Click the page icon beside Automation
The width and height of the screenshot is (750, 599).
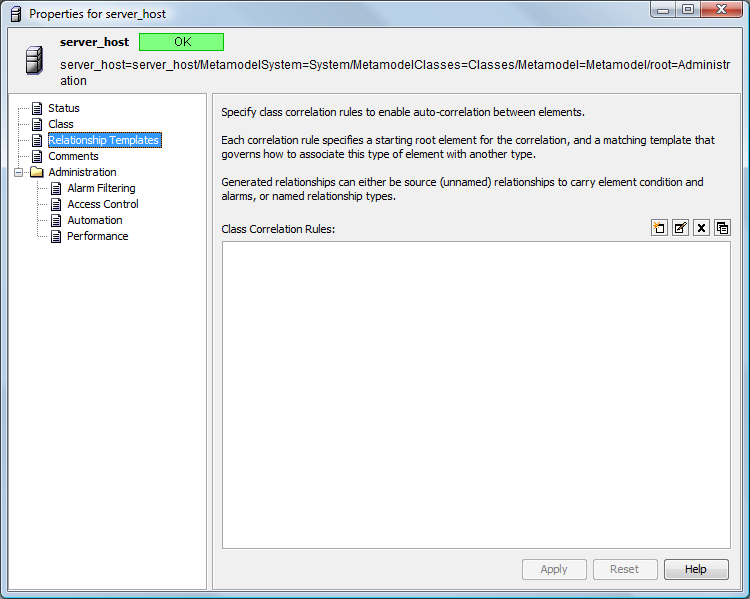coord(56,221)
